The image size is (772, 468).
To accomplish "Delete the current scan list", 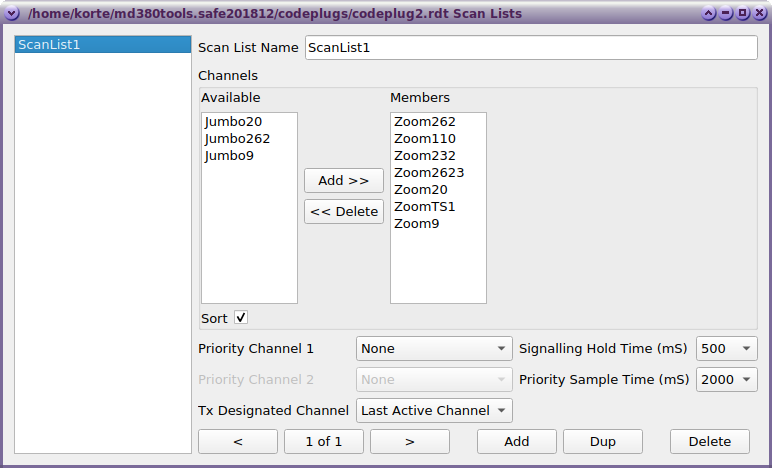I will 709,442.
